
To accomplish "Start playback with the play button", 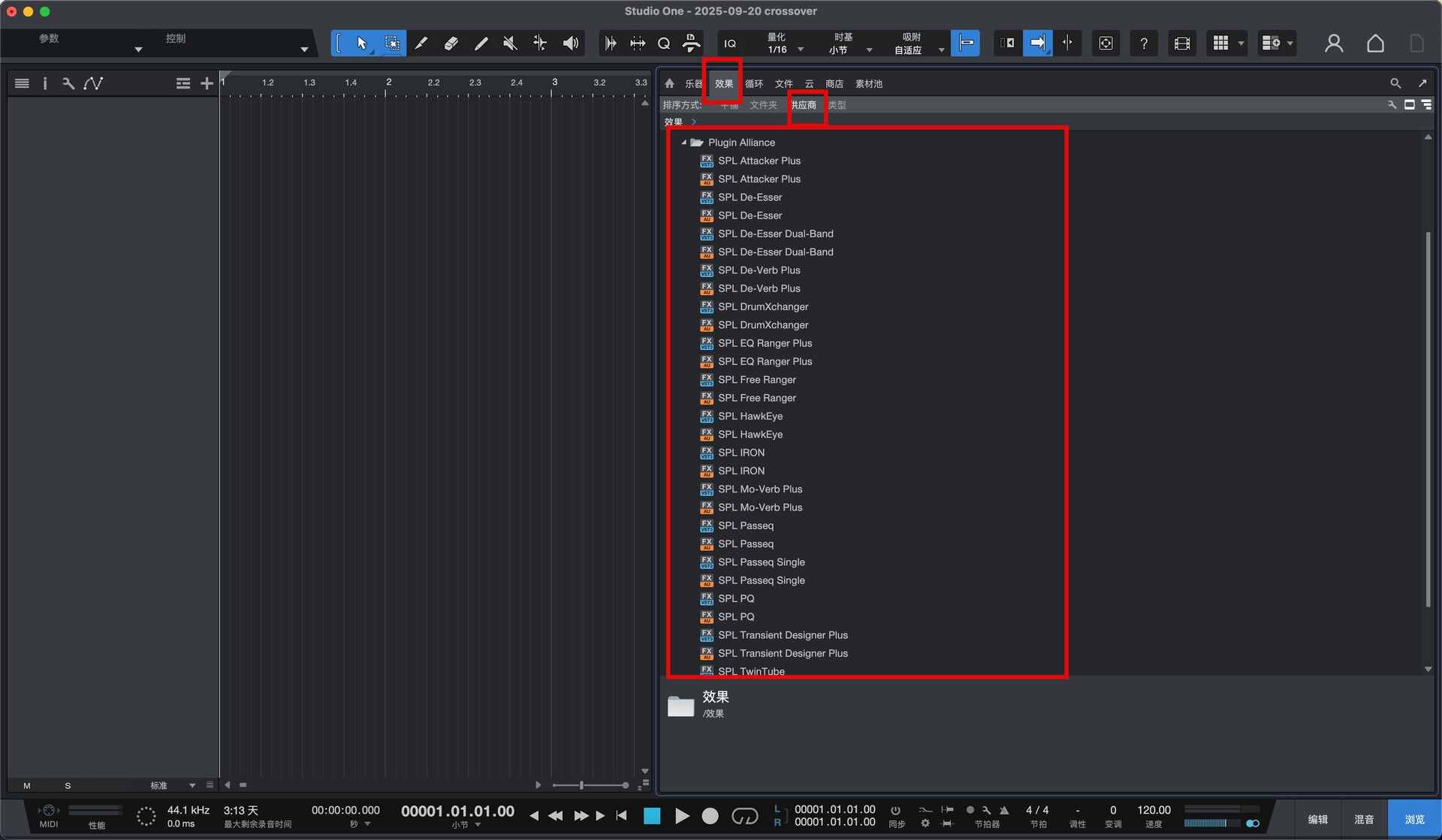I will (681, 816).
